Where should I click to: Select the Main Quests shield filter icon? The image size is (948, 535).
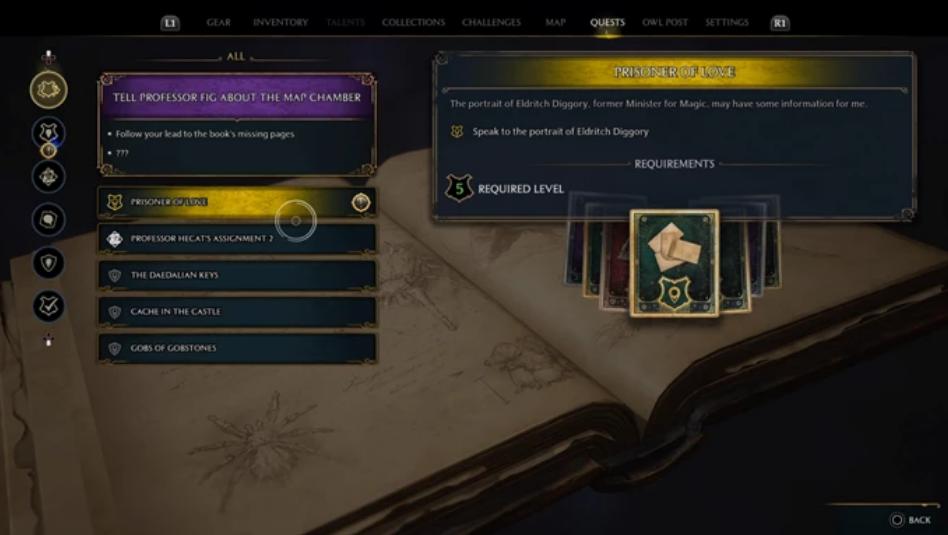[x=48, y=132]
